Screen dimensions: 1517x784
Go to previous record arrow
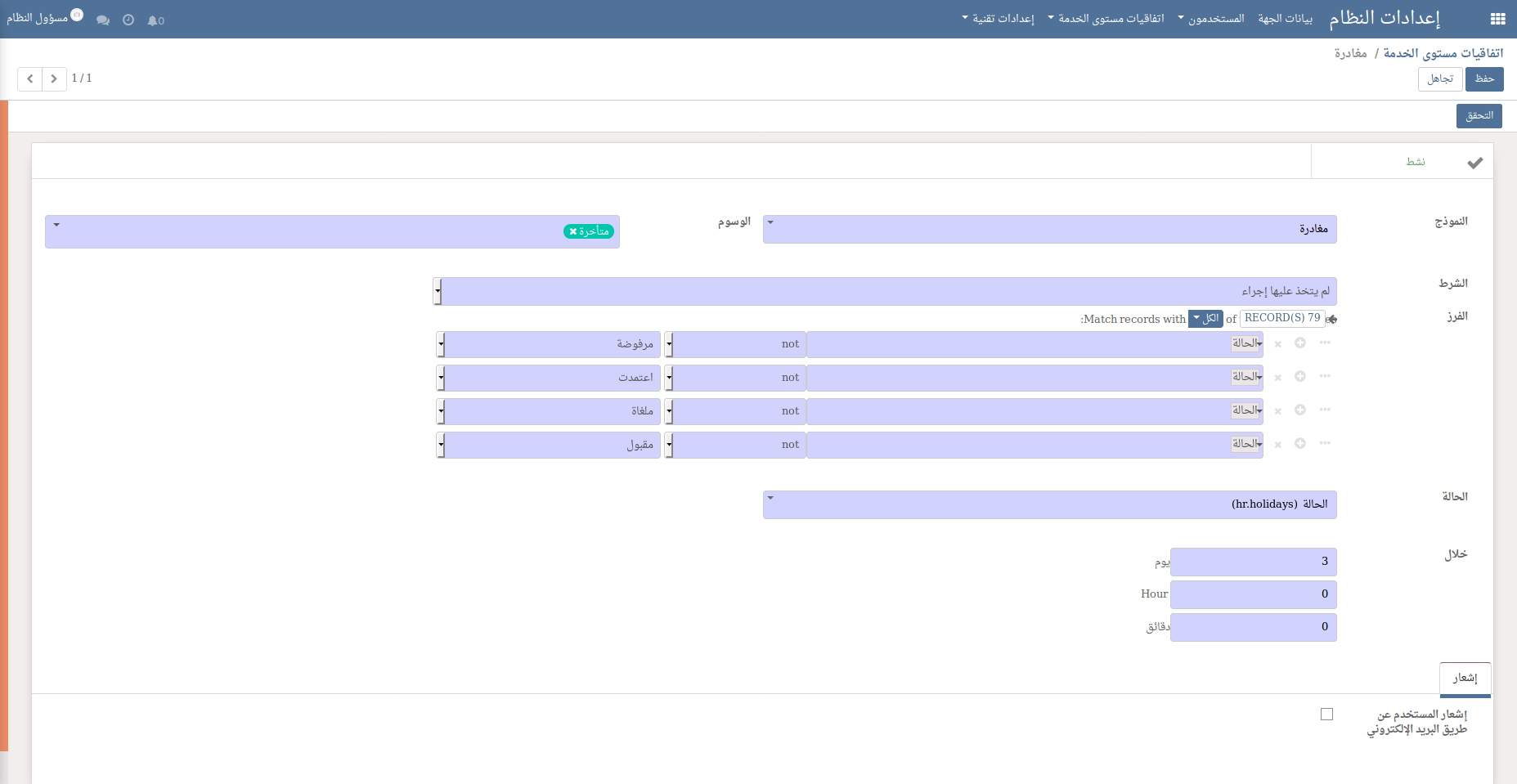[x=30, y=78]
